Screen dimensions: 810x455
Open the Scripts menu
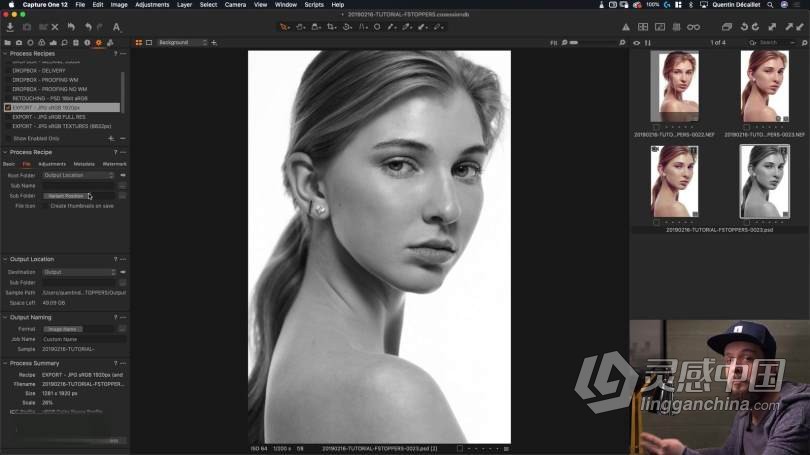coord(314,5)
